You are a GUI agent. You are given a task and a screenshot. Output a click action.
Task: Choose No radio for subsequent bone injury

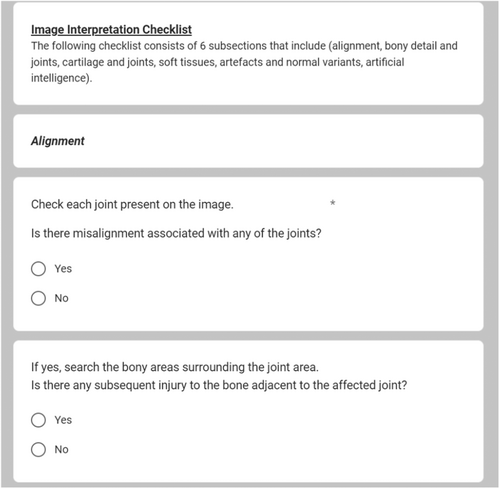tap(38, 450)
